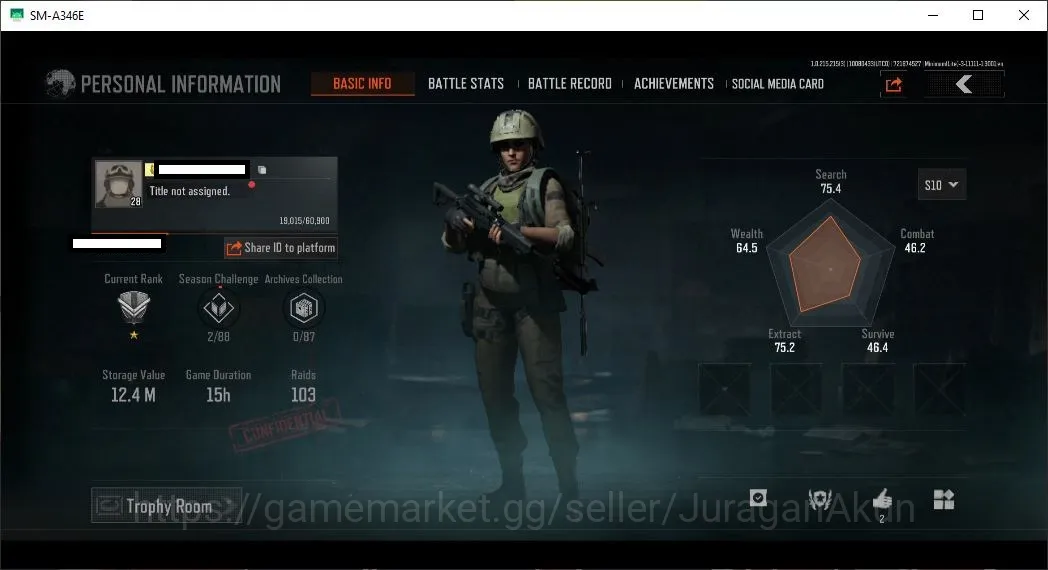Switch to the Battle Stats tab

[466, 84]
